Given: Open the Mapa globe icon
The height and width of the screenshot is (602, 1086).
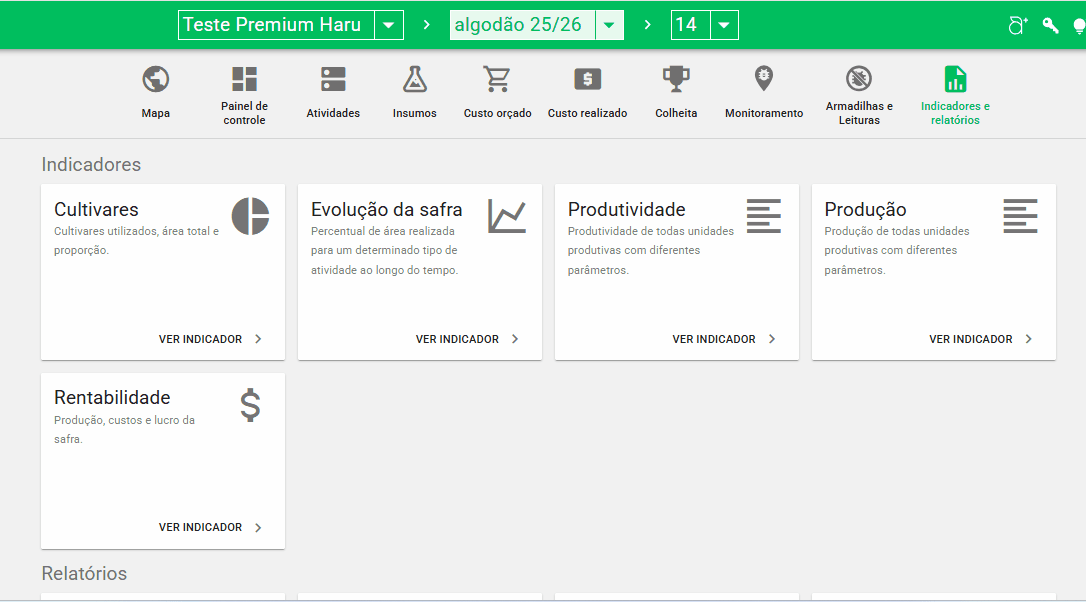Looking at the screenshot, I should 156,79.
